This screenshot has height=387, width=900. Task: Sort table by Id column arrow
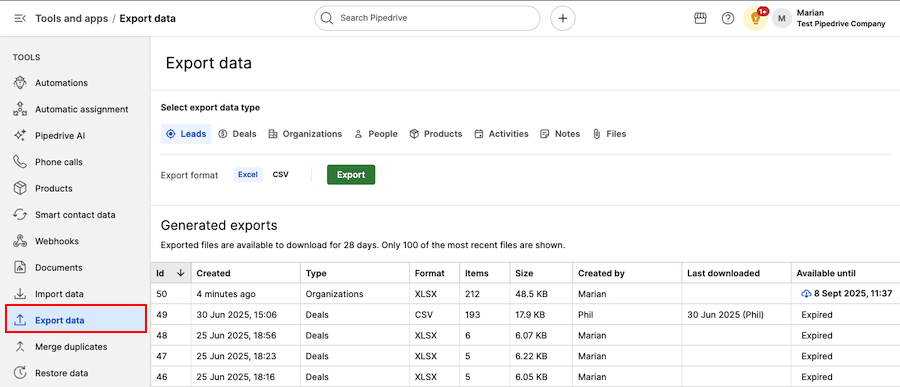(181, 273)
